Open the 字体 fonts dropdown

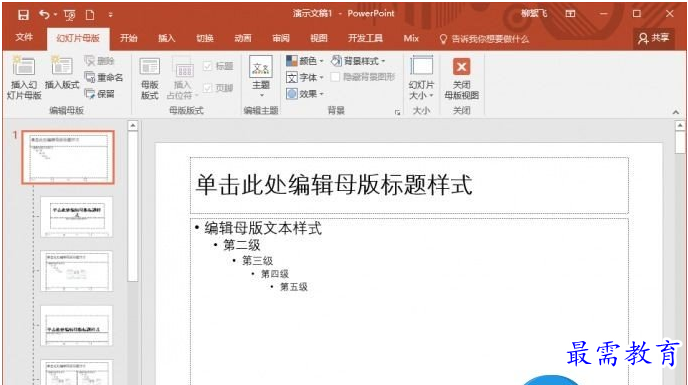(305, 77)
